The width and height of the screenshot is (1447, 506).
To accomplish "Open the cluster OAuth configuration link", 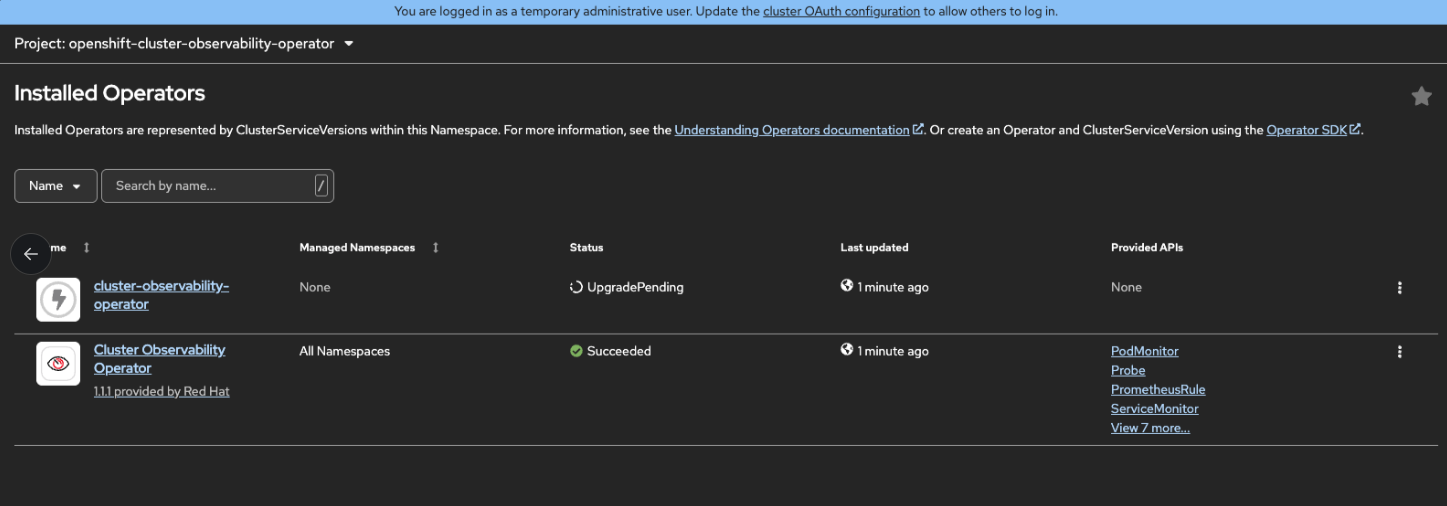I will tap(841, 12).
